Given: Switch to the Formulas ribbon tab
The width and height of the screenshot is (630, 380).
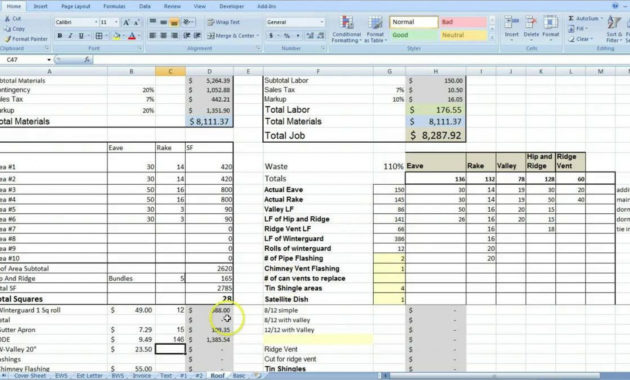Looking at the screenshot, I should point(114,6).
